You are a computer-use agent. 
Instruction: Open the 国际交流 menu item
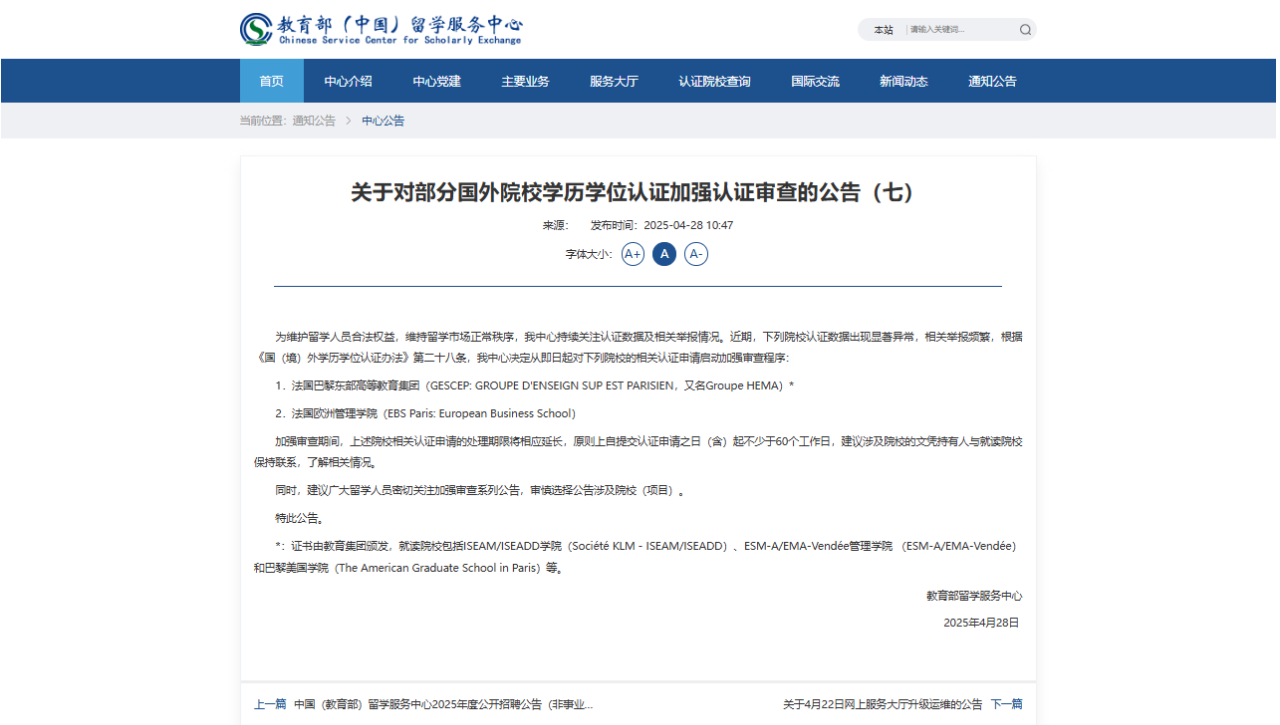pos(815,81)
